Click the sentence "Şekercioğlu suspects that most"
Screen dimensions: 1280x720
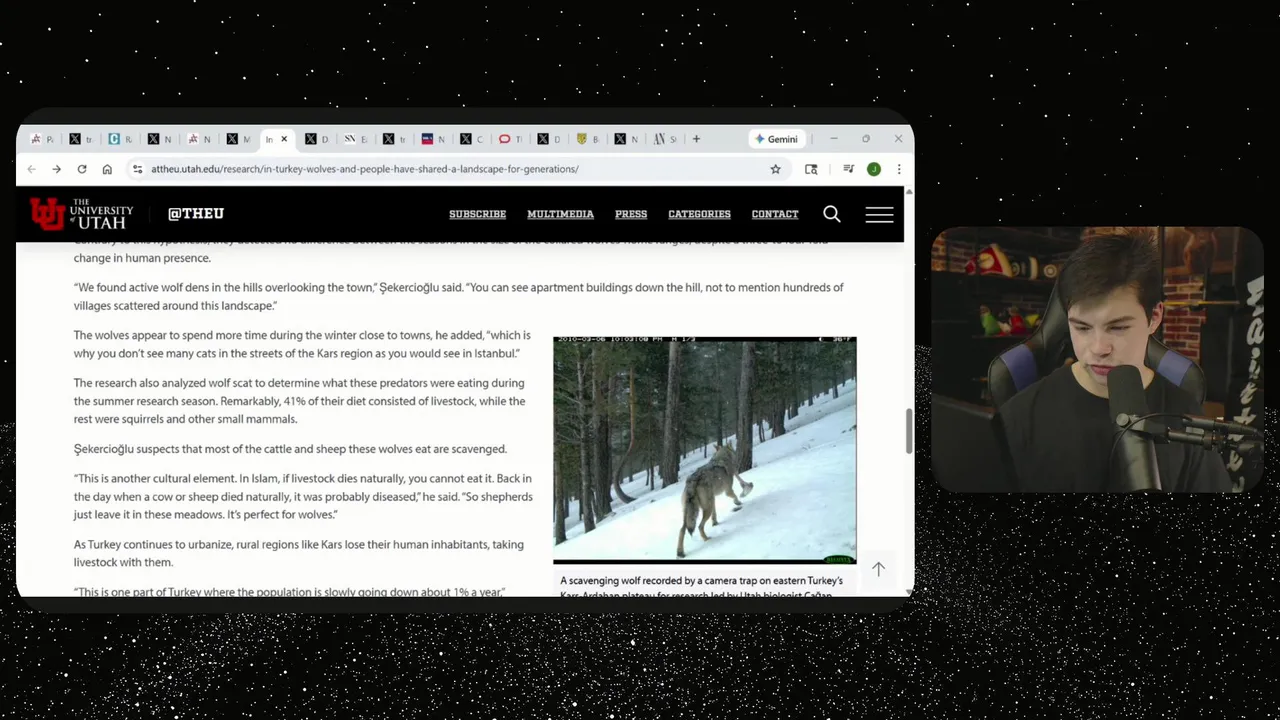[290, 449]
